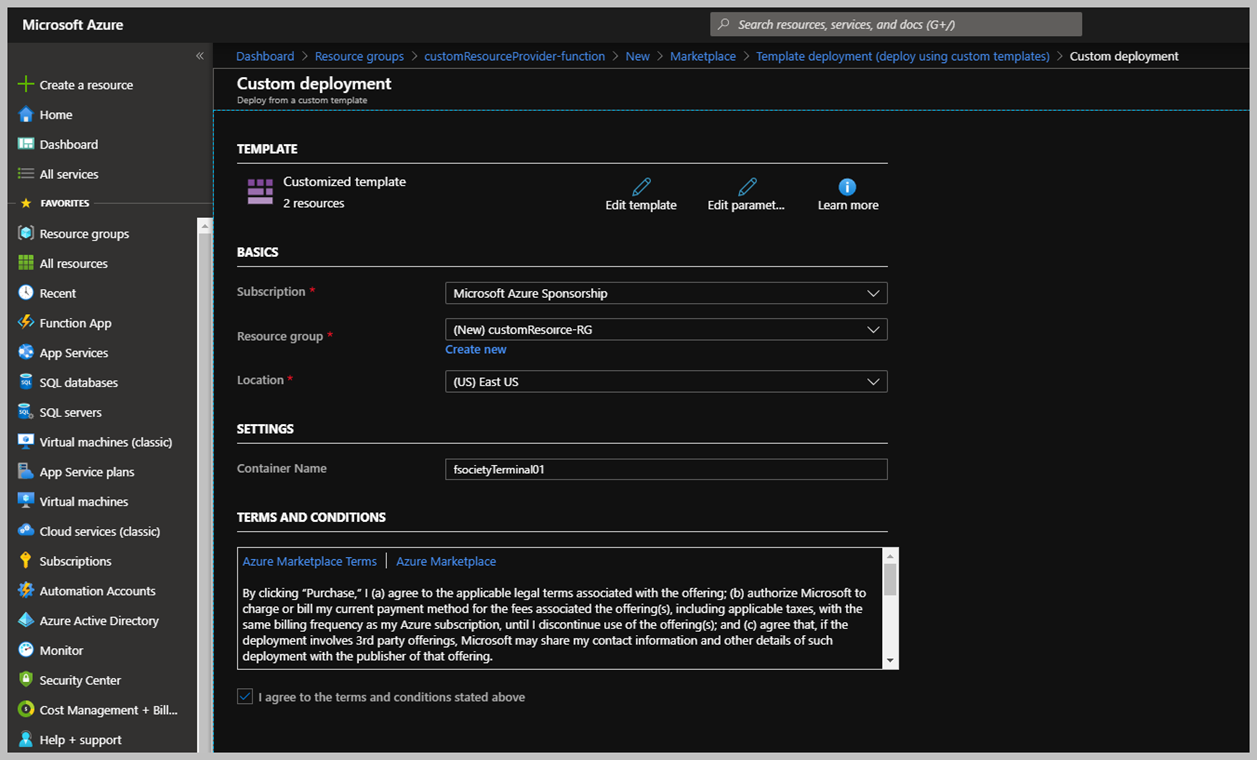This screenshot has width=1257, height=760.
Task: Go to Marketplace breadcrumb
Action: (703, 57)
